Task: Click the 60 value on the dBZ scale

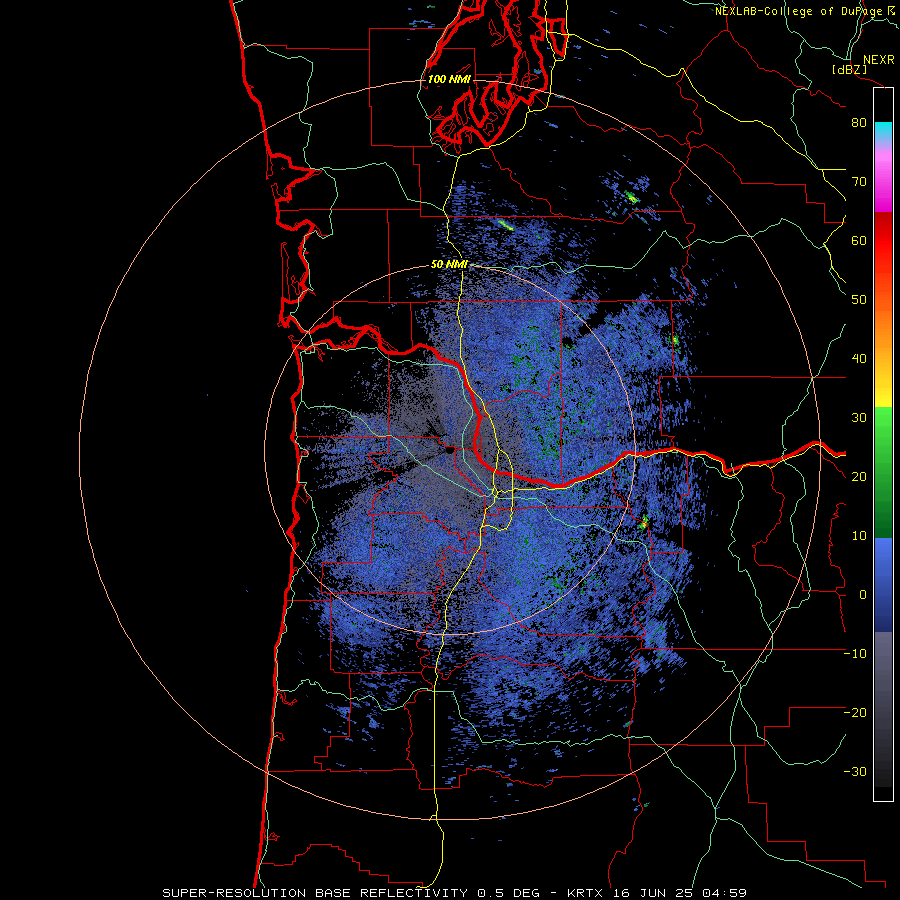Action: pyautogui.click(x=859, y=240)
